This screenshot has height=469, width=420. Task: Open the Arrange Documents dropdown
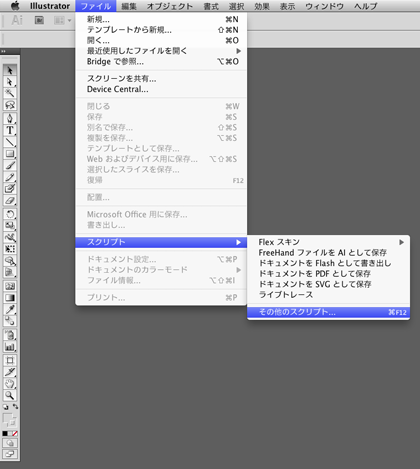click(x=62, y=21)
